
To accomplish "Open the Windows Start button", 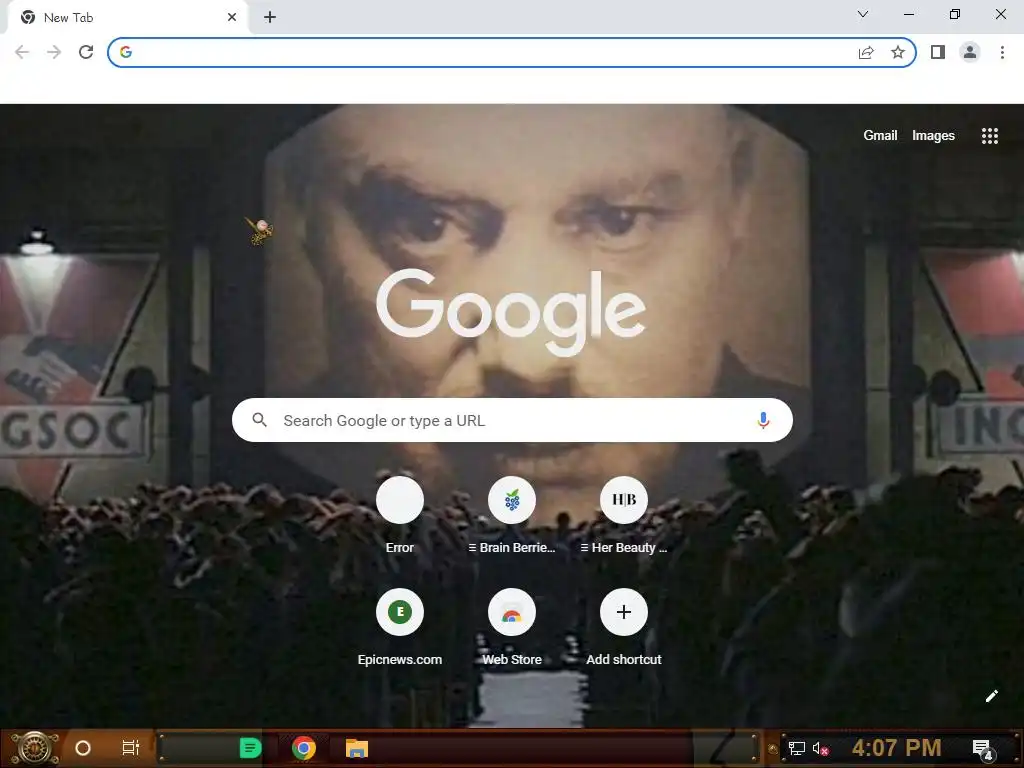I will (34, 748).
